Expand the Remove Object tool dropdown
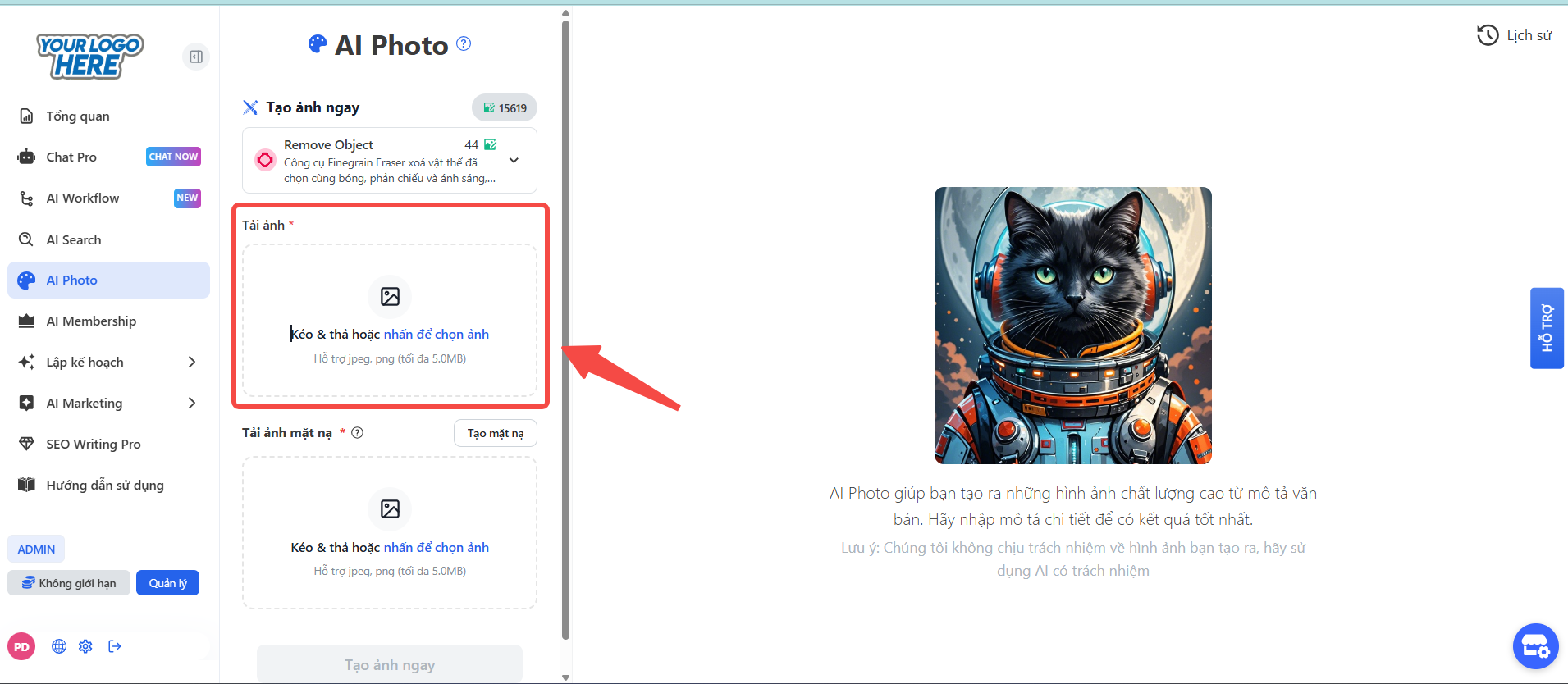The height and width of the screenshot is (684, 1568). 514,161
